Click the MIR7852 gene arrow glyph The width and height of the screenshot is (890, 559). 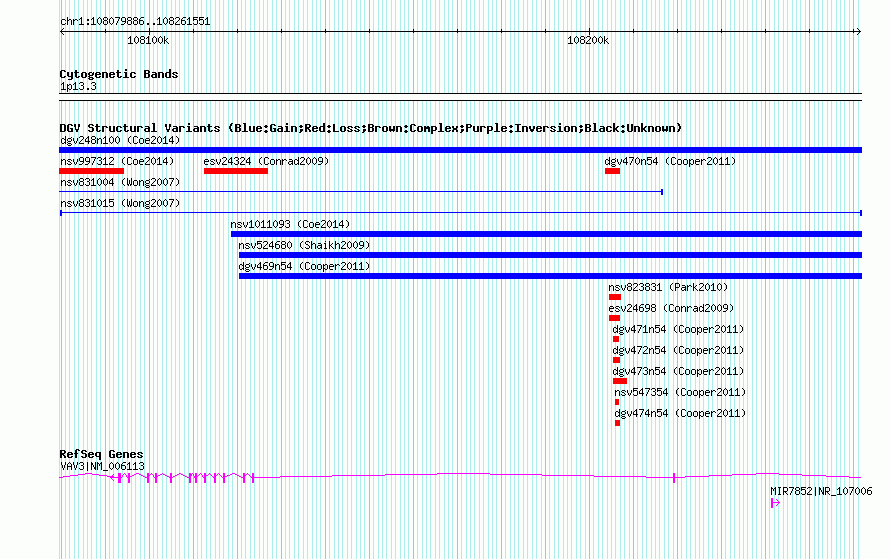coord(775,503)
